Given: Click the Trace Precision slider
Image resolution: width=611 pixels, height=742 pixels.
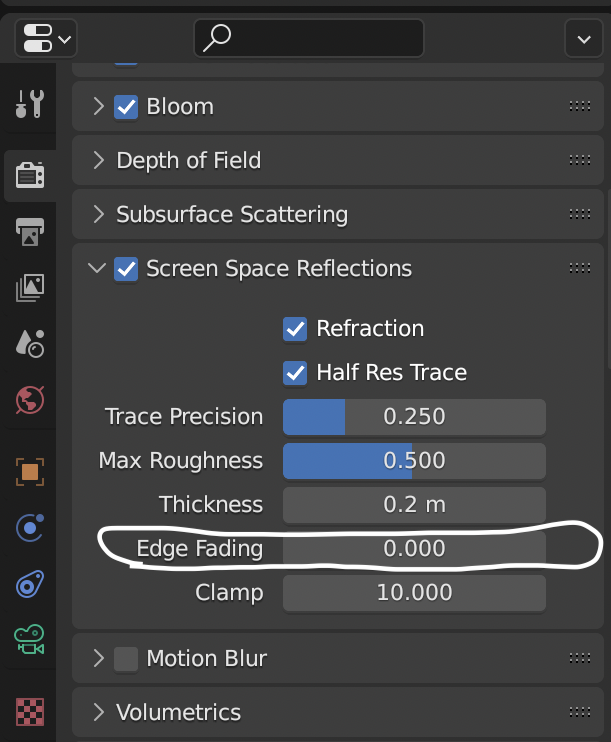Looking at the screenshot, I should (414, 416).
